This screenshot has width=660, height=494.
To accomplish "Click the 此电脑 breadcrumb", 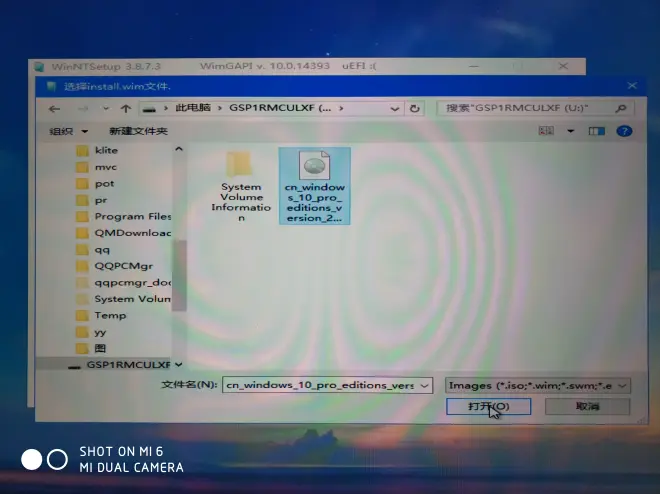I will pos(193,108).
